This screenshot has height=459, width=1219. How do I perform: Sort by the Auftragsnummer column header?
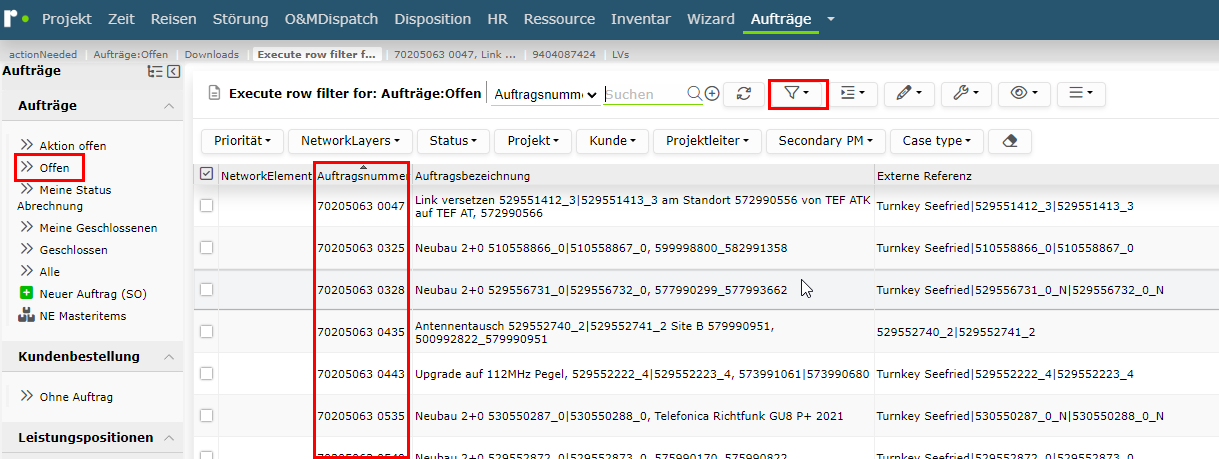pos(362,176)
